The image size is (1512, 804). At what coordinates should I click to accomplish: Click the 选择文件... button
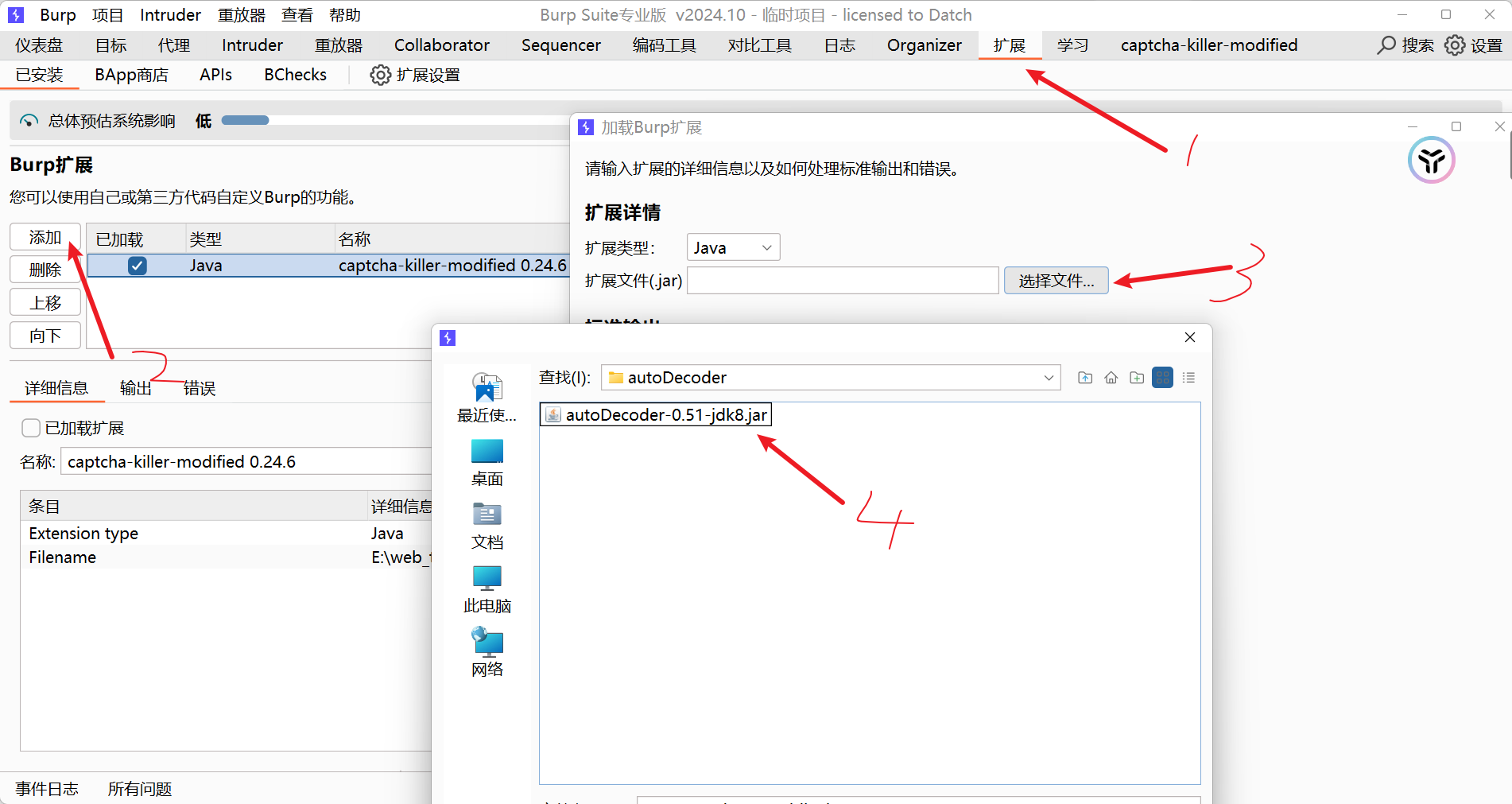coord(1056,280)
